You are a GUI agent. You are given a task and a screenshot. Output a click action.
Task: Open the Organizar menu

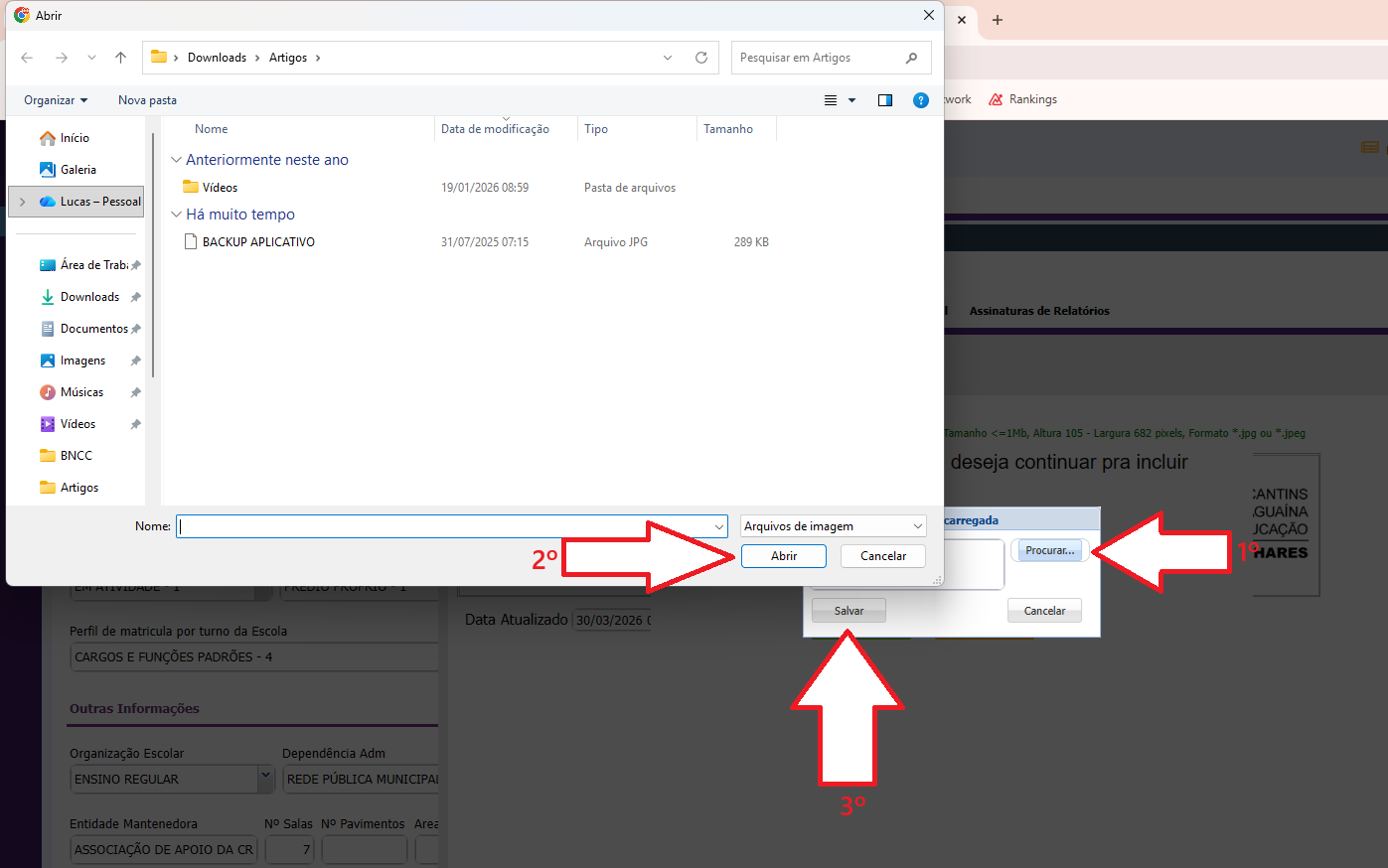click(56, 100)
